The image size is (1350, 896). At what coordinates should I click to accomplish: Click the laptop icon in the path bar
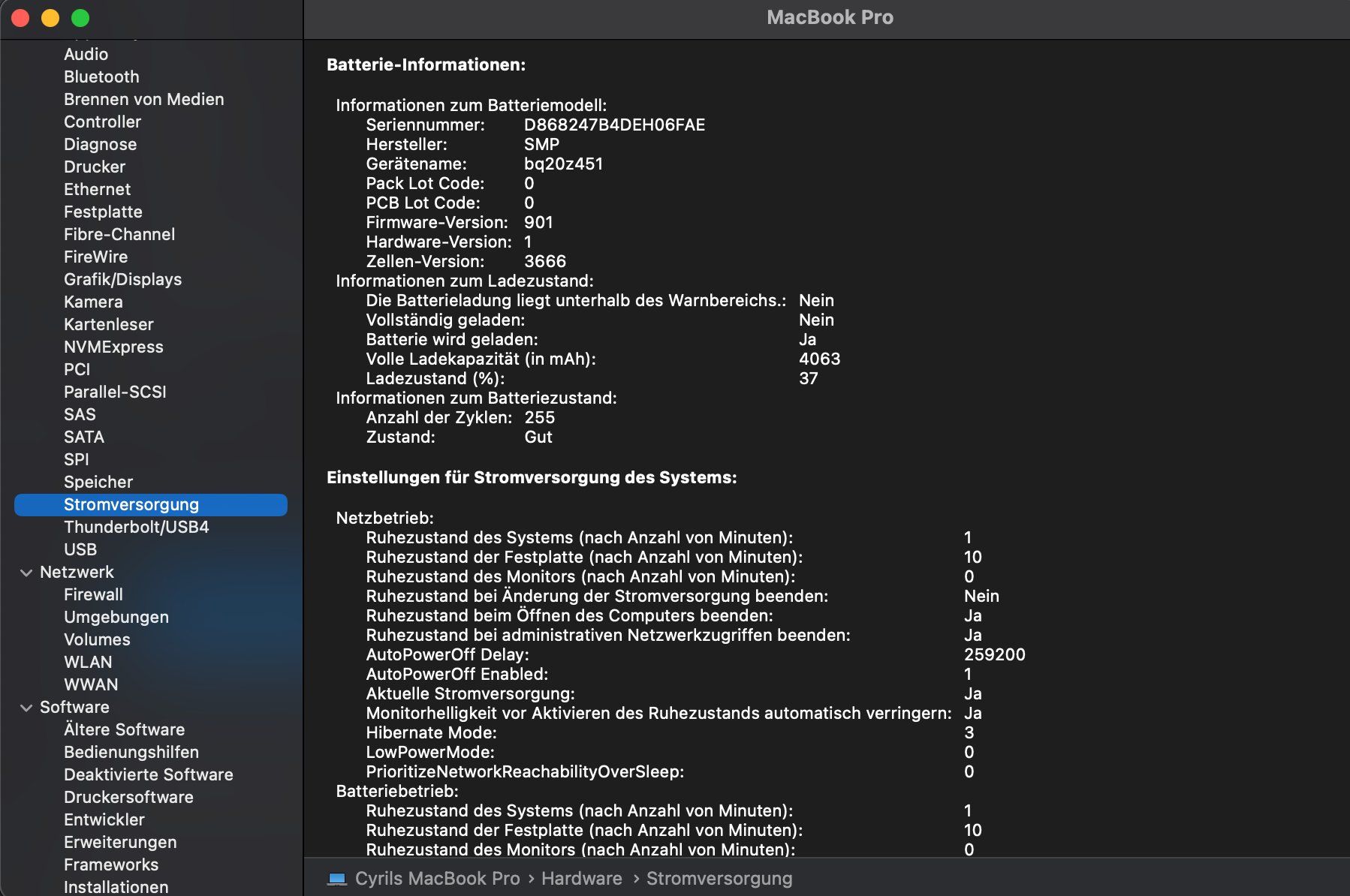point(337,879)
